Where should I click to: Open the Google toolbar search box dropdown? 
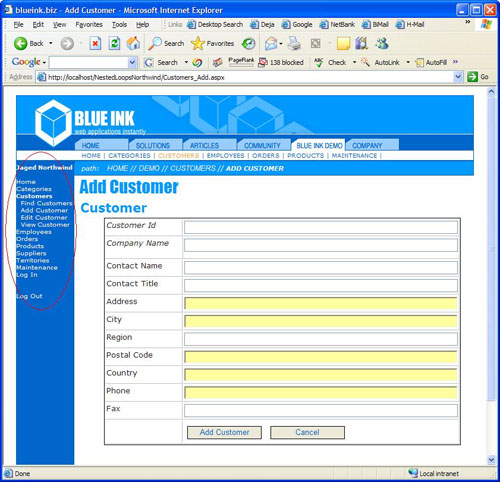coord(132,62)
